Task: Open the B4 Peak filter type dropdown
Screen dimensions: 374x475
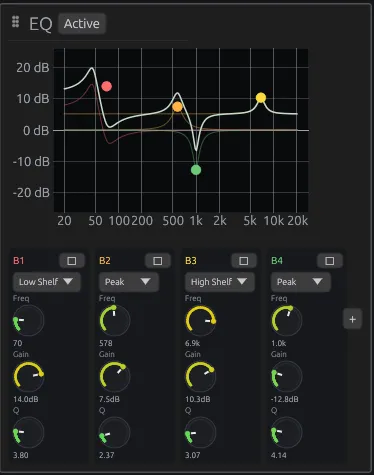Action: tap(300, 282)
